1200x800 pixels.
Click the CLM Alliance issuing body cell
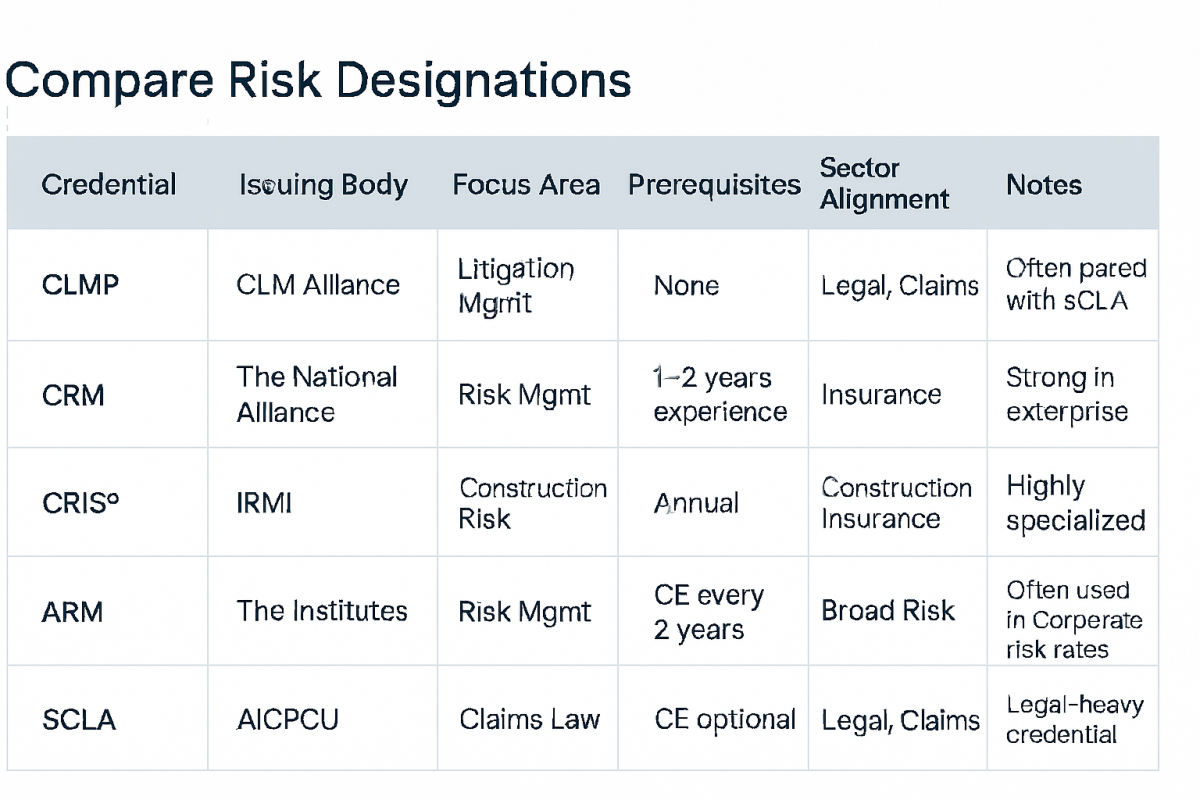(318, 285)
